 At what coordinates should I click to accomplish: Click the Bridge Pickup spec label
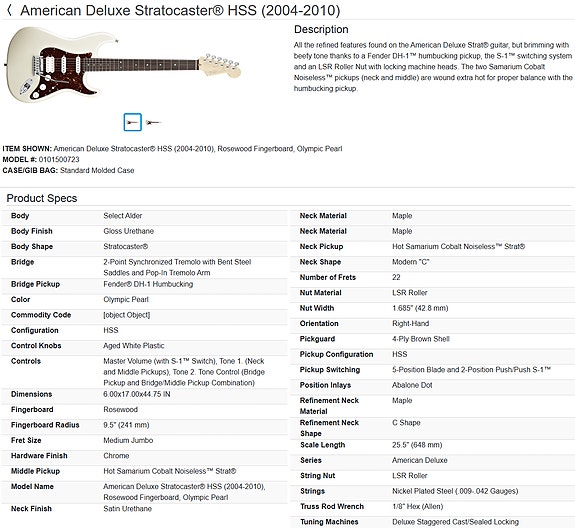pos(36,284)
